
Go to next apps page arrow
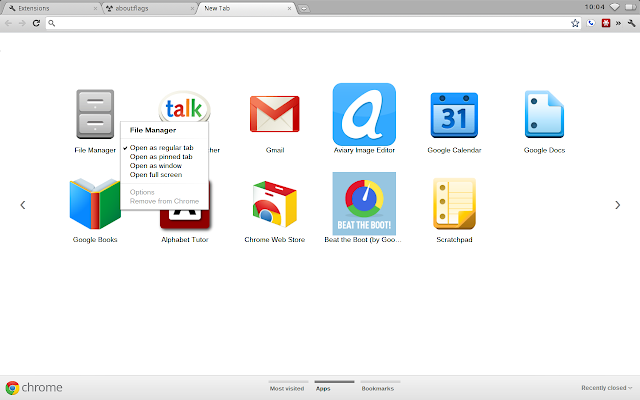coord(618,205)
